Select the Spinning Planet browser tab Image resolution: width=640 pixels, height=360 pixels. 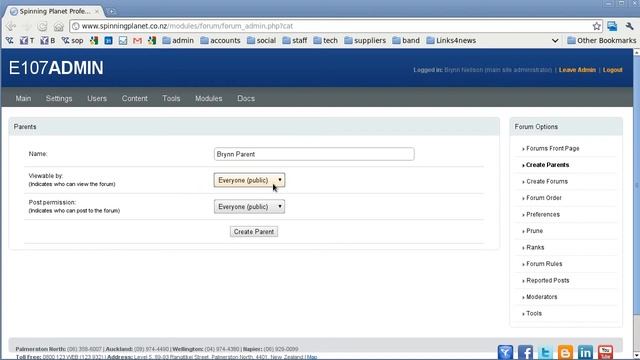point(54,11)
